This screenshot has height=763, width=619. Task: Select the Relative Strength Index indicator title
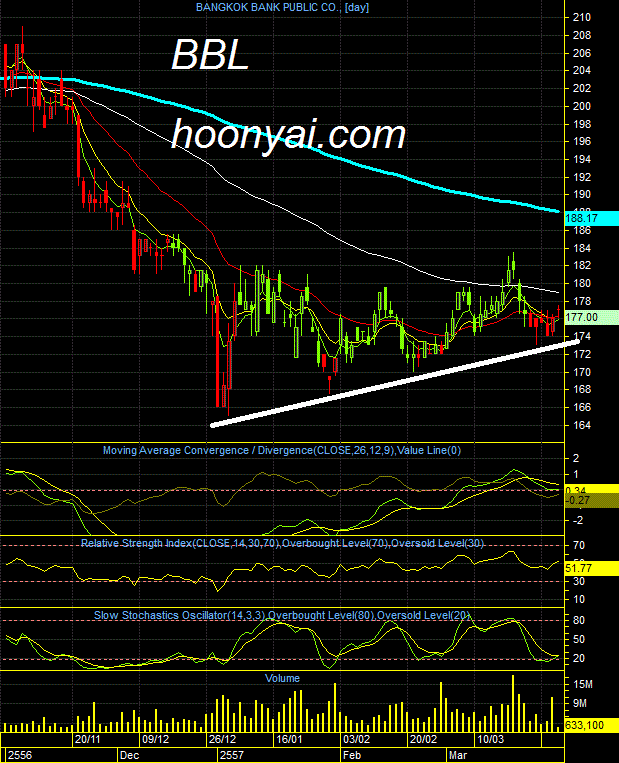(282, 543)
